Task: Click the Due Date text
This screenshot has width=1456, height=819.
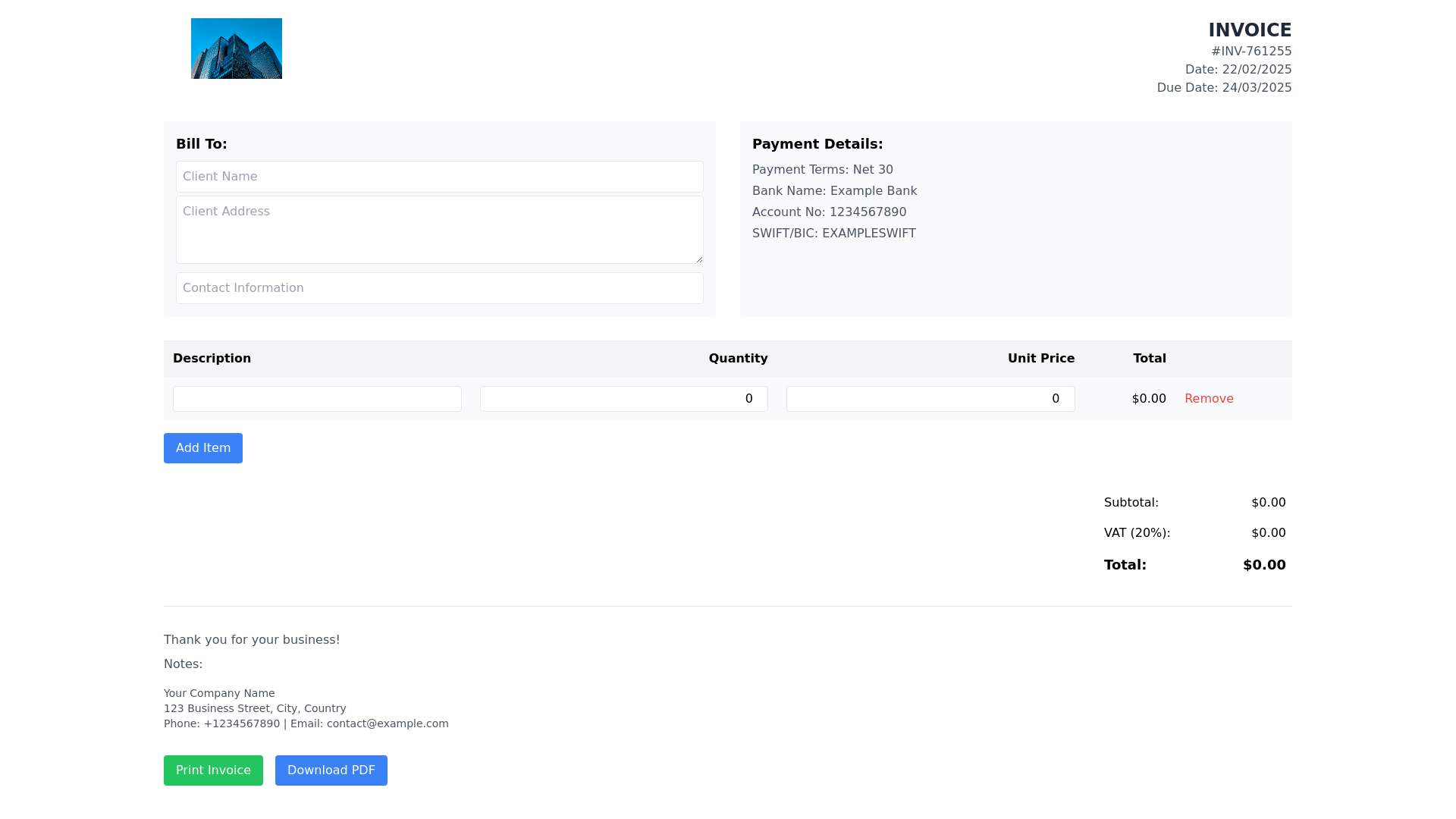Action: [x=1223, y=88]
